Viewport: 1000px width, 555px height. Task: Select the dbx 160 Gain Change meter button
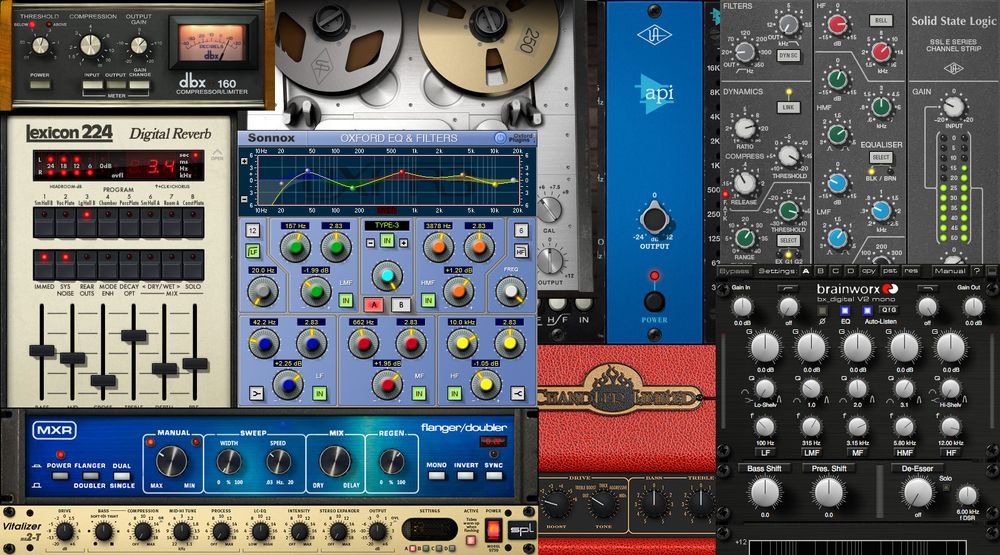139,84
